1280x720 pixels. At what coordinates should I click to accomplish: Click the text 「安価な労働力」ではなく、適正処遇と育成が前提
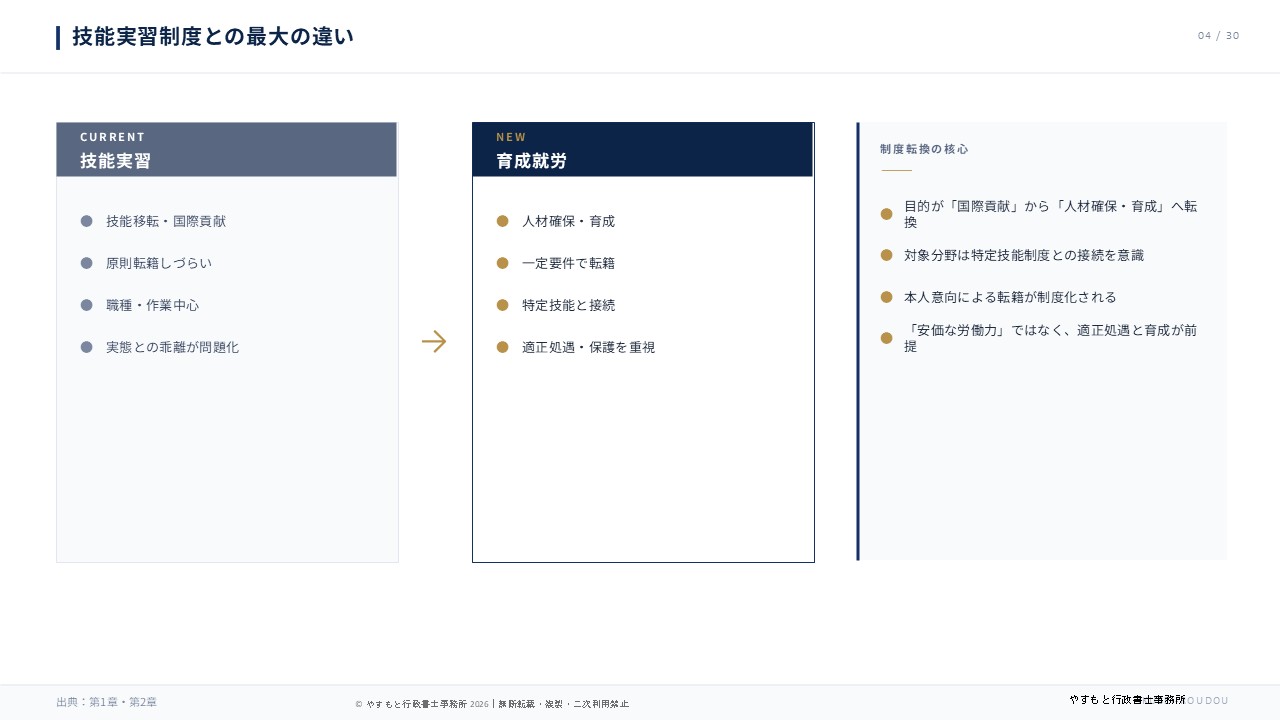pos(1050,338)
